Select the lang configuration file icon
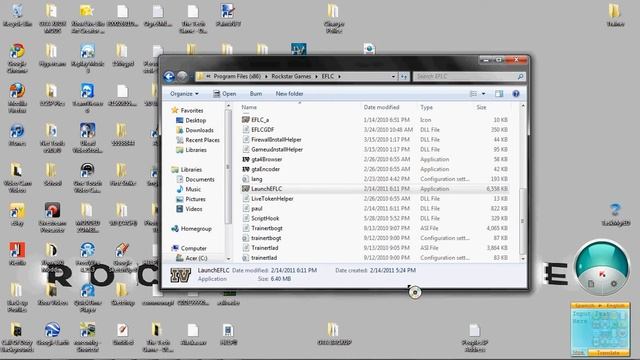This screenshot has height=360, width=640. click(x=246, y=179)
